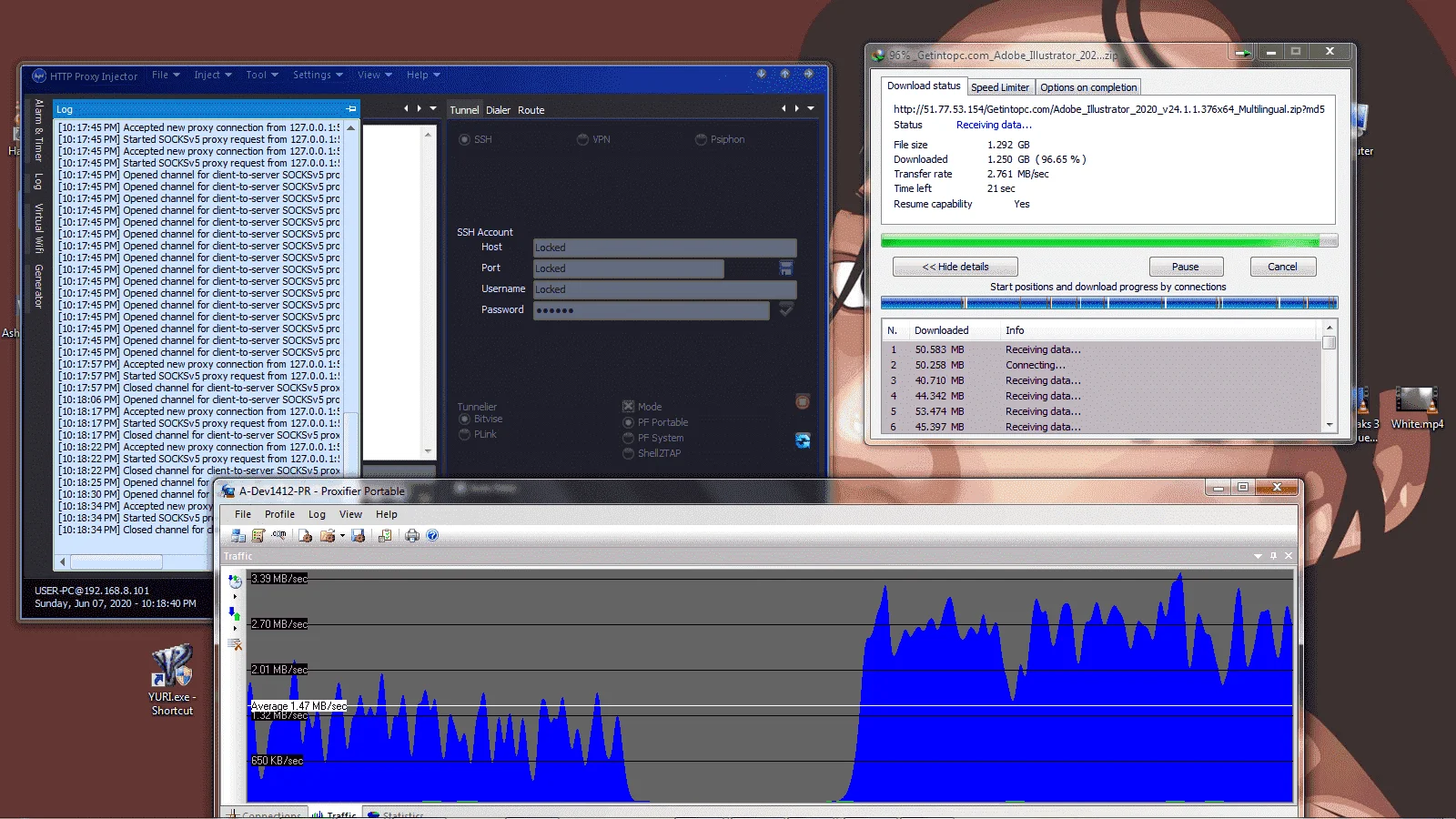Open YURI.exe Shortcut desktop icon
The width and height of the screenshot is (1456, 819).
[x=172, y=681]
